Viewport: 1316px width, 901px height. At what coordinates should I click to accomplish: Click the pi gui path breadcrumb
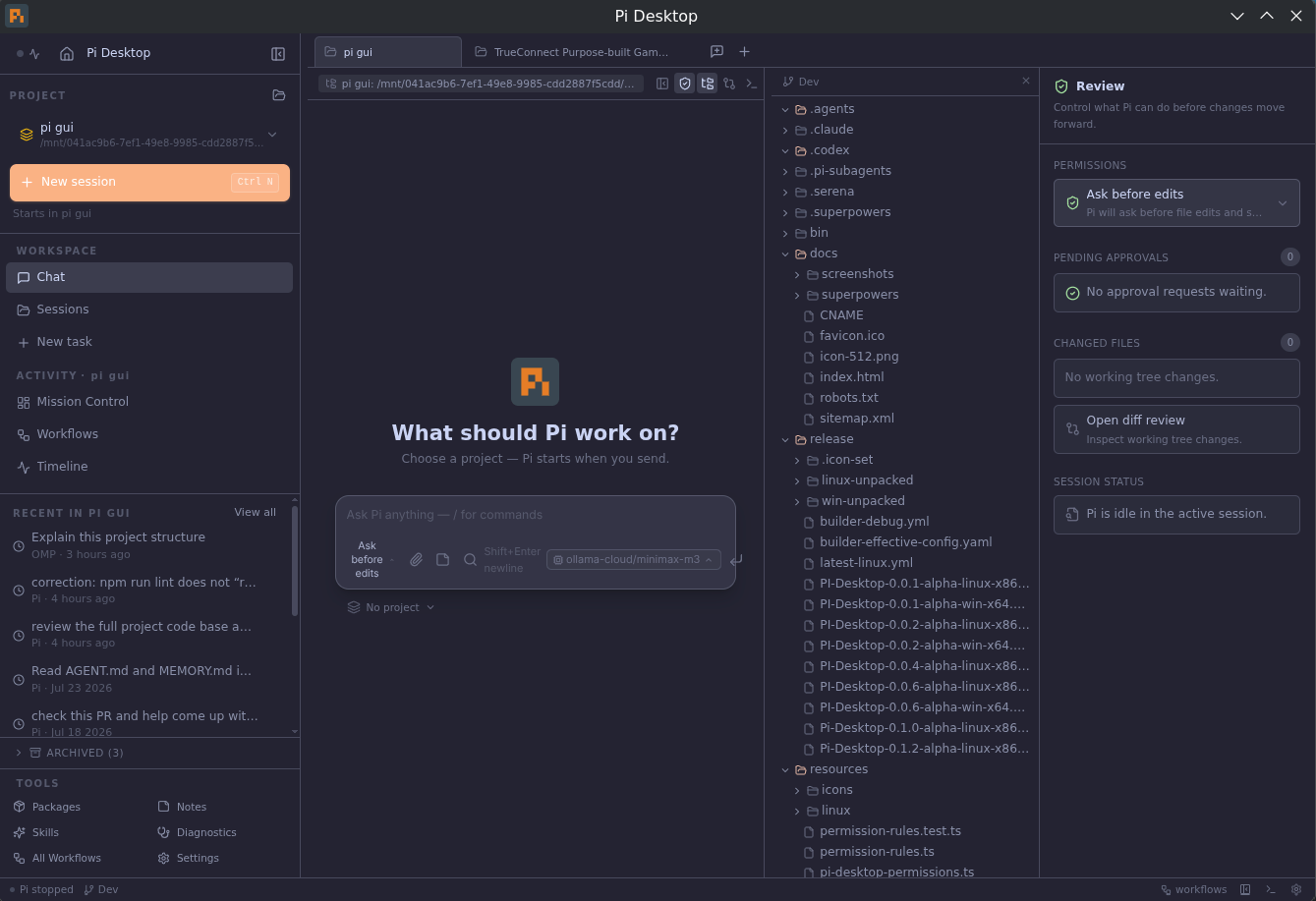pos(481,84)
